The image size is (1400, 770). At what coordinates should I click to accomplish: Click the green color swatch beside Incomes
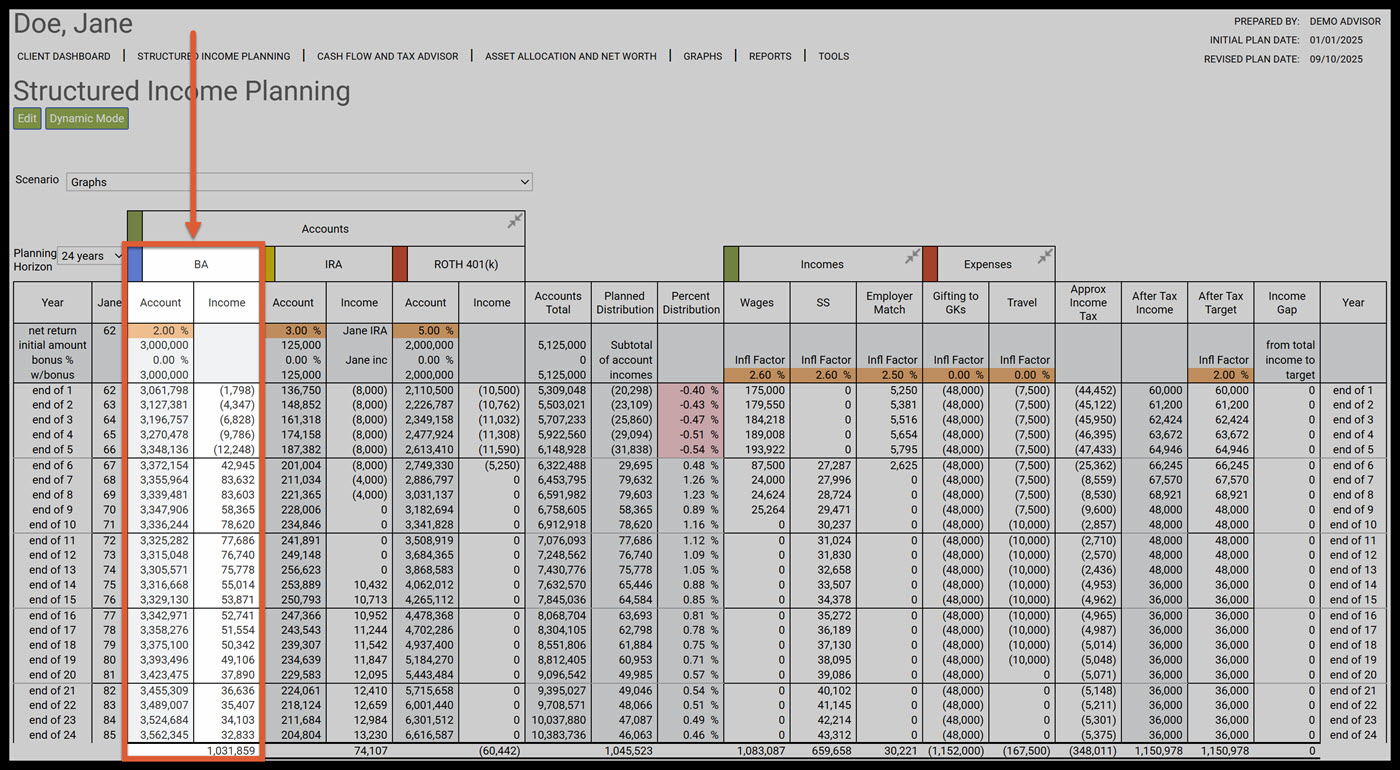click(731, 264)
